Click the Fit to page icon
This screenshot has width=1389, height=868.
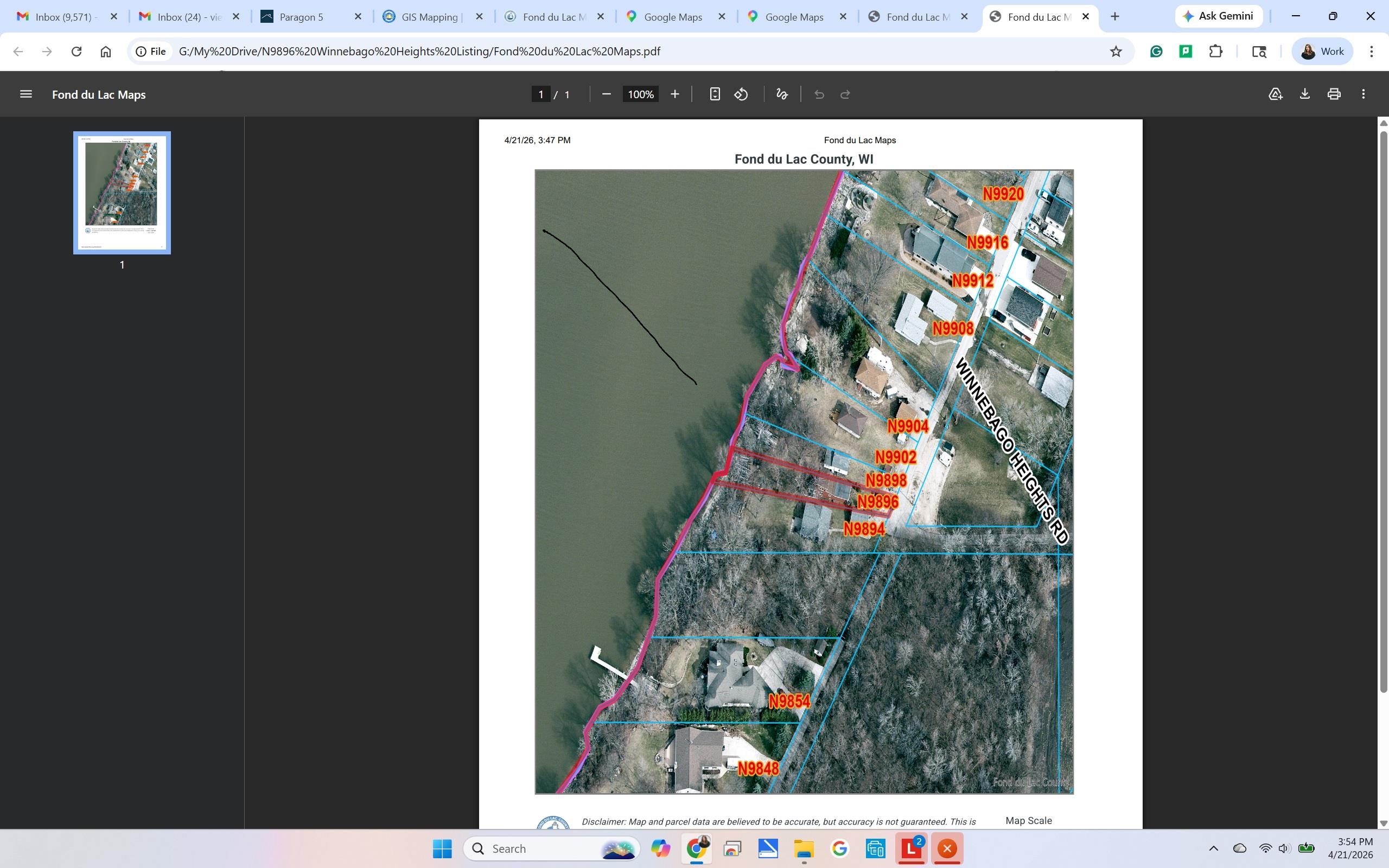tap(715, 94)
